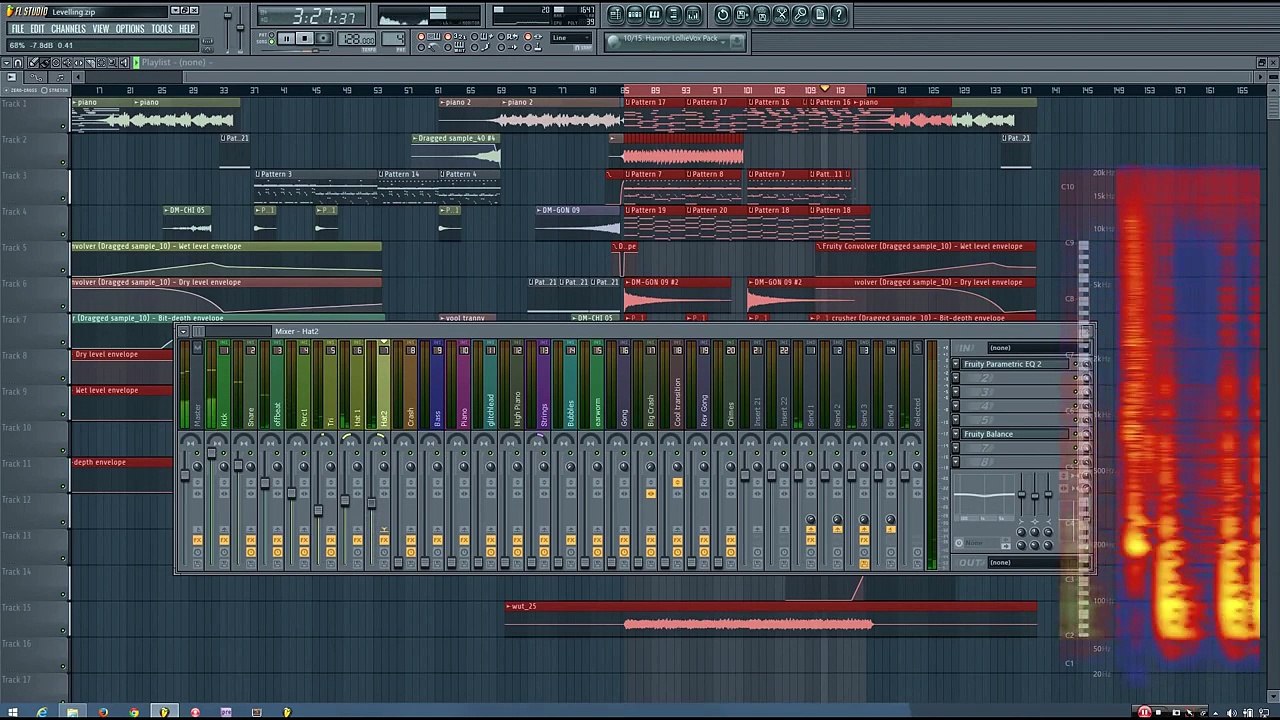Click the export/render disk icon

[x=762, y=15]
